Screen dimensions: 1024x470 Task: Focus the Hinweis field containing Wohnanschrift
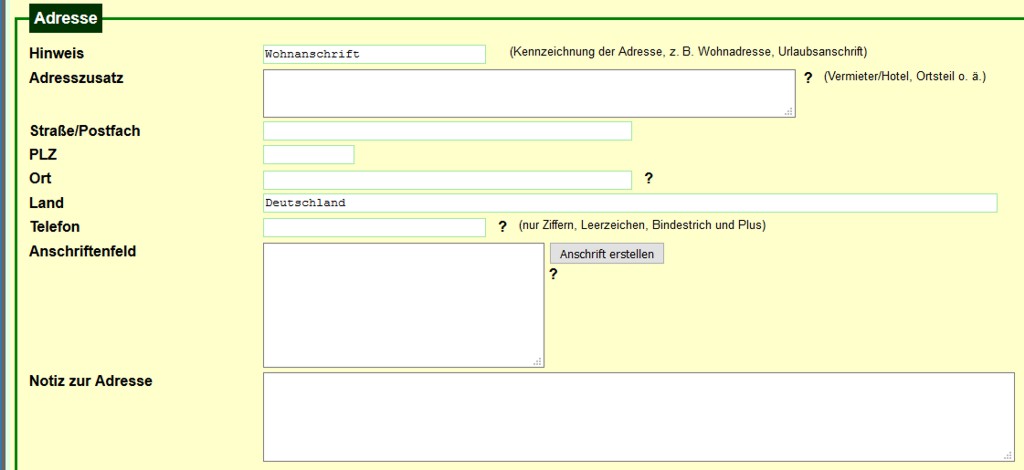pos(374,54)
